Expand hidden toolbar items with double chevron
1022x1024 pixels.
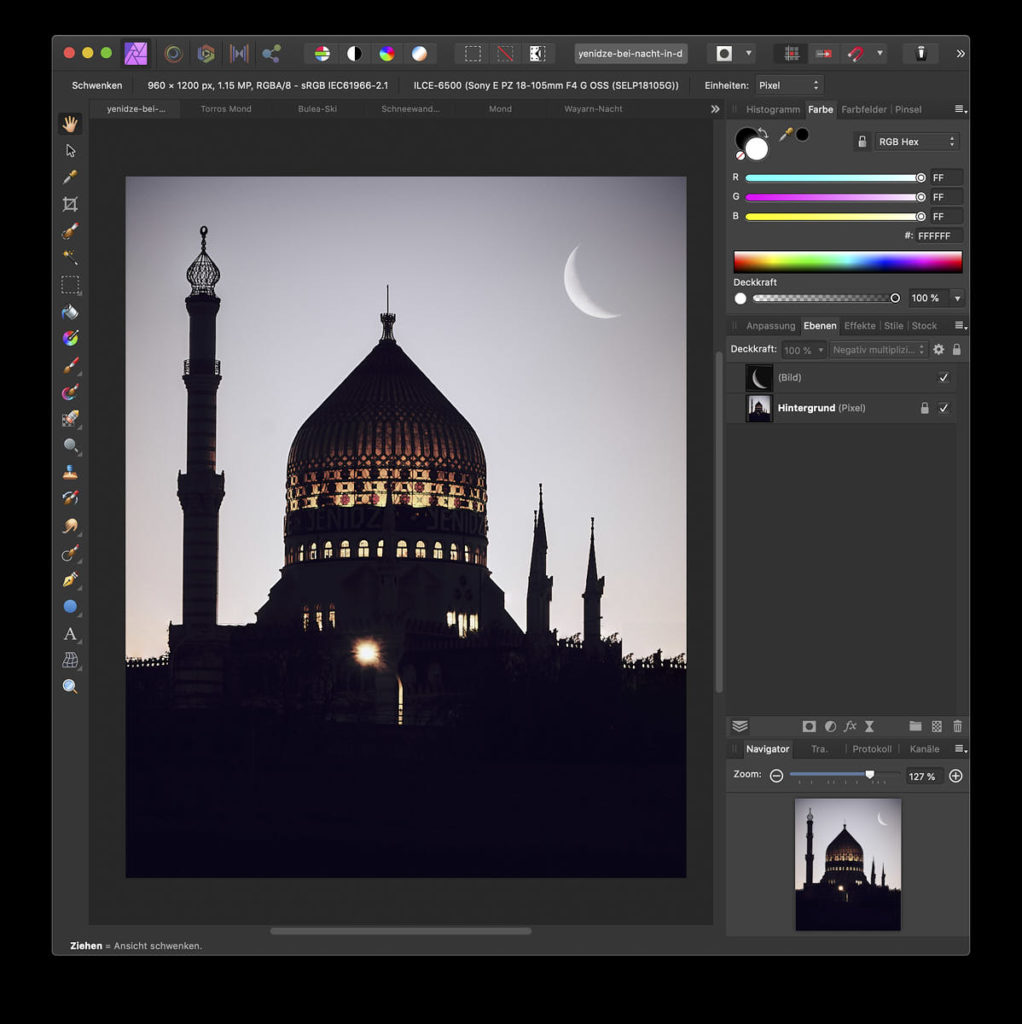click(x=961, y=54)
